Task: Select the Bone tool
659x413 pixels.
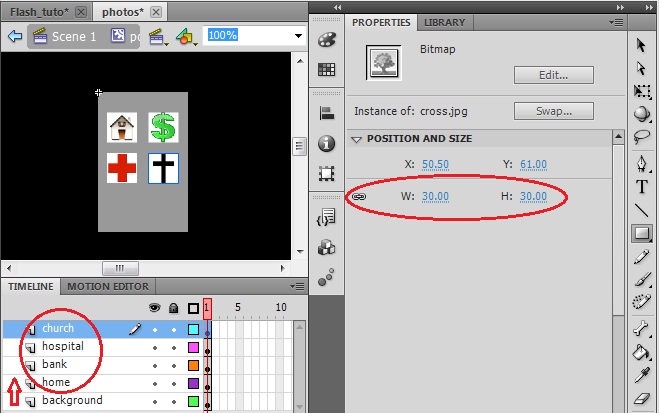Action: click(x=642, y=329)
